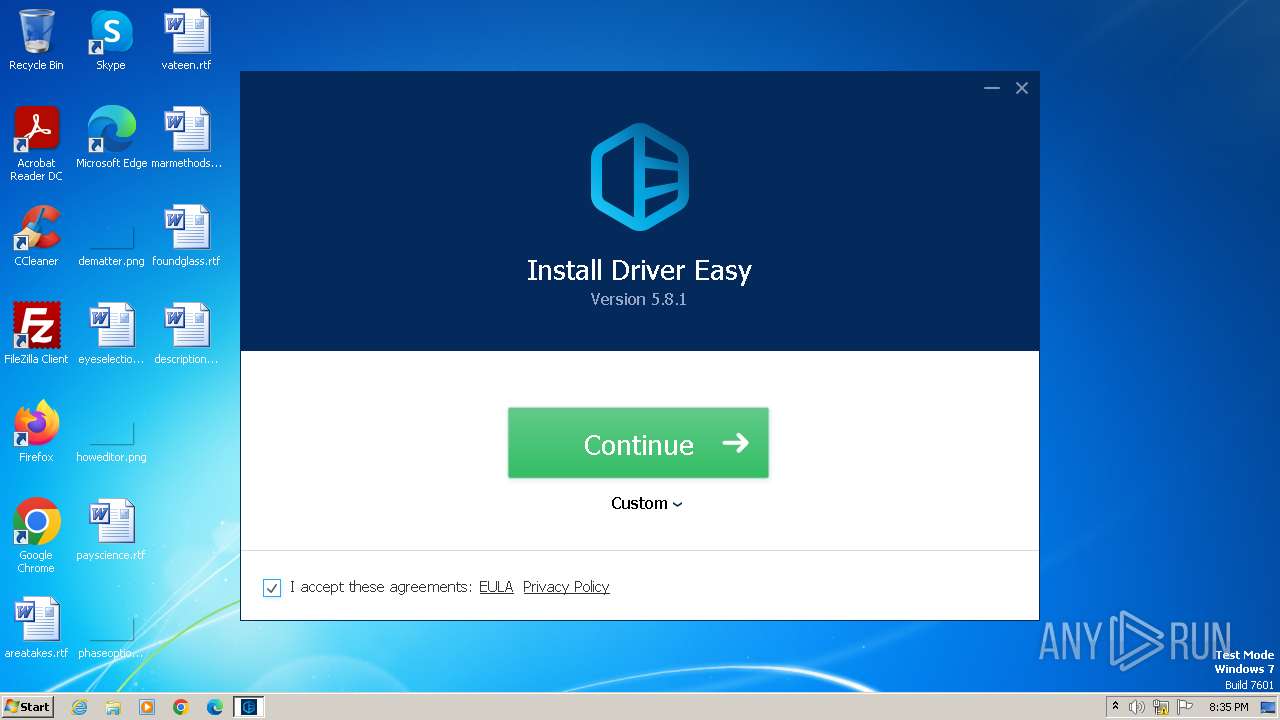Close the Driver Easy installer window
This screenshot has height=720, width=1280.
[1022, 88]
